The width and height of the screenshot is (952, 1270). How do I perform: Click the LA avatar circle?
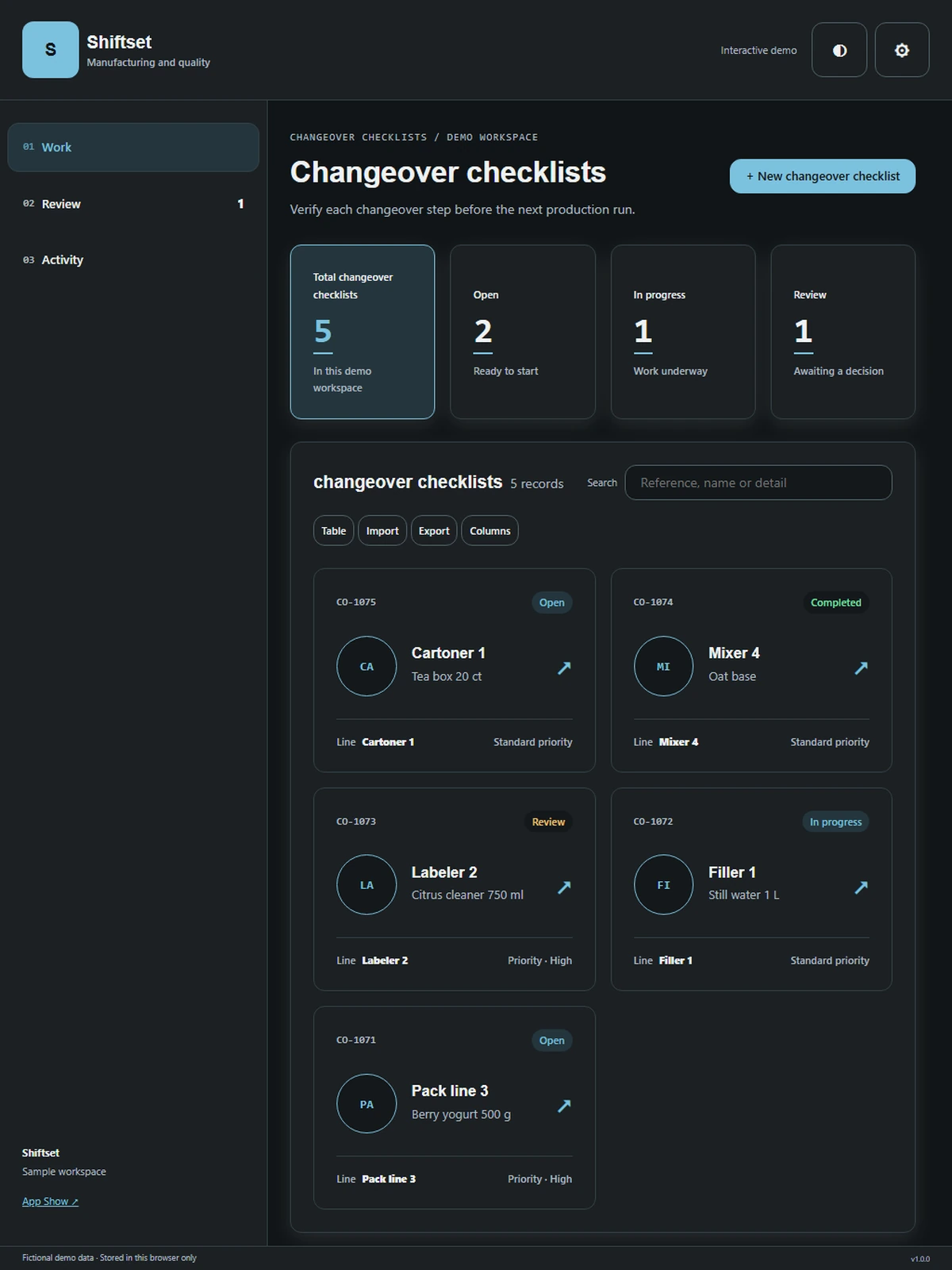click(x=367, y=885)
